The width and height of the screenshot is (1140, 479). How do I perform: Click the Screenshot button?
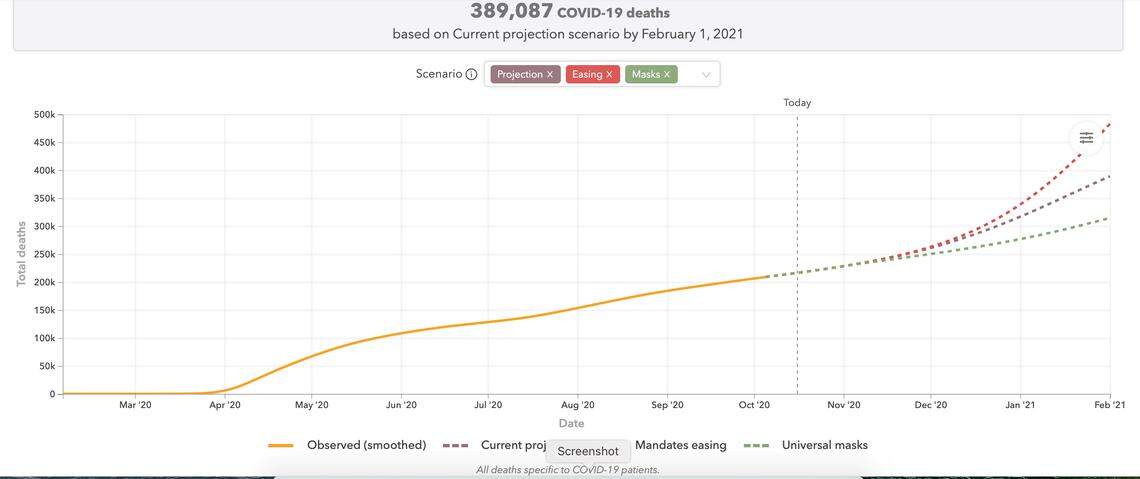[x=588, y=451]
